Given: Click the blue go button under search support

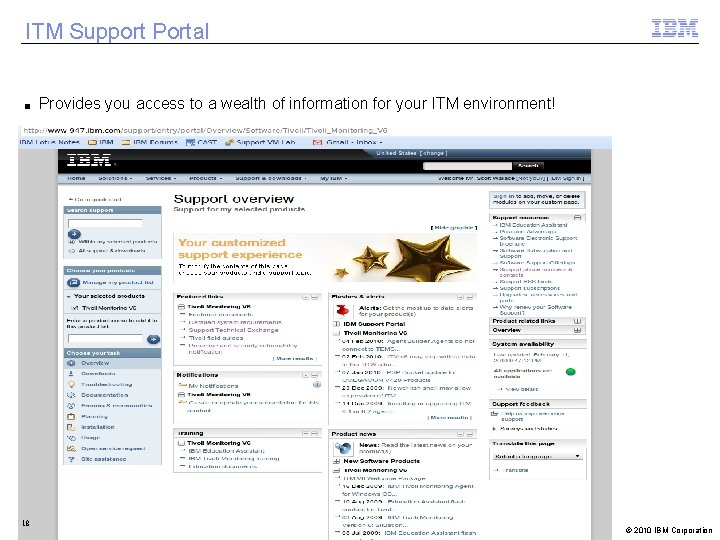Looking at the screenshot, I should click(74, 234).
